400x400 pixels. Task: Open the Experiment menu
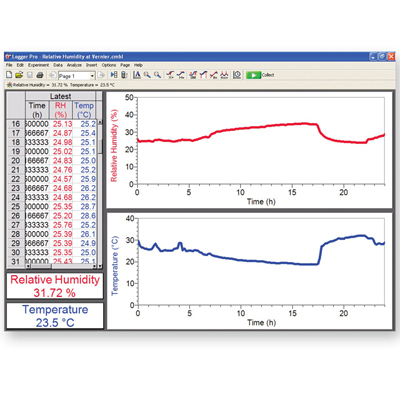38,65
